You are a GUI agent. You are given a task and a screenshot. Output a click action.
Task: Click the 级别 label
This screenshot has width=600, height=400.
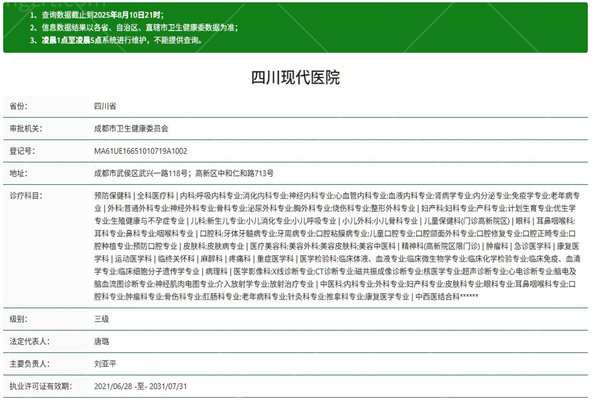coord(18,319)
